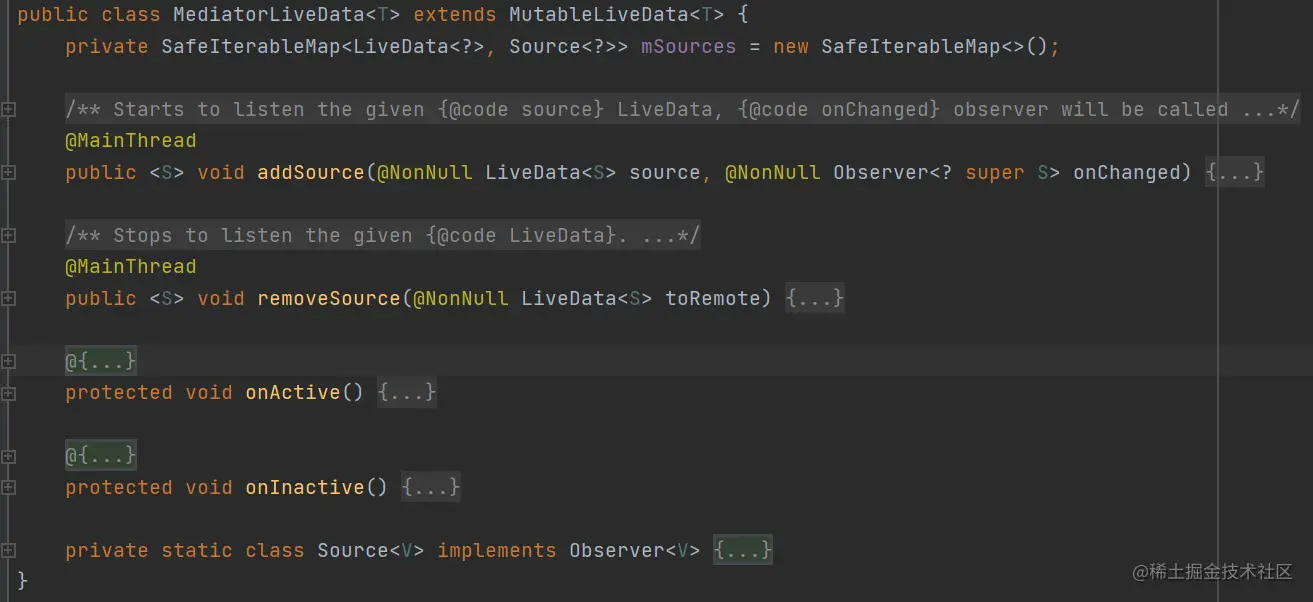Click the @MainThread annotation above addSource
Viewport: 1313px width, 602px height.
tap(131, 141)
